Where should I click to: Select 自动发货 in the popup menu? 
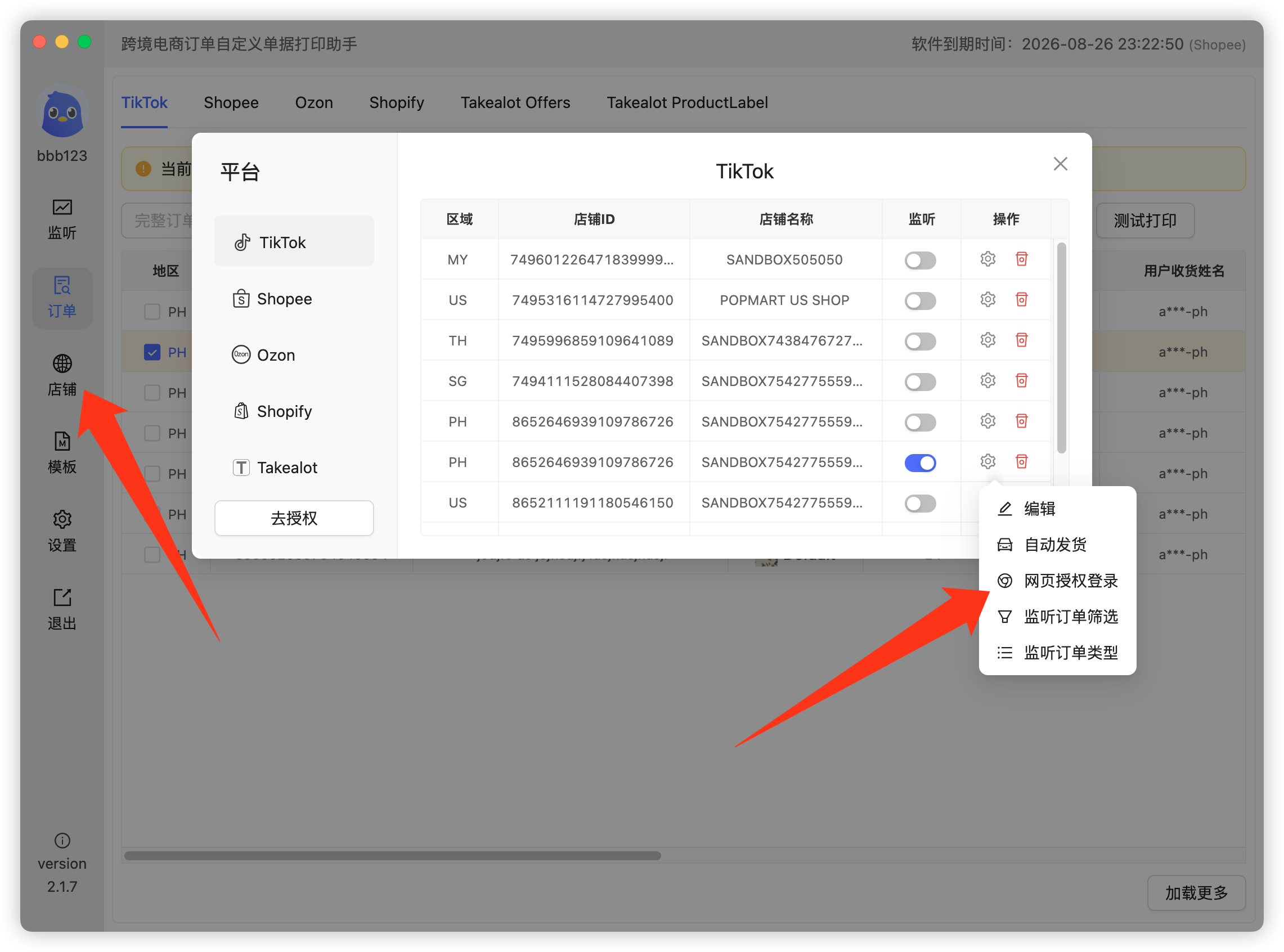(1057, 545)
